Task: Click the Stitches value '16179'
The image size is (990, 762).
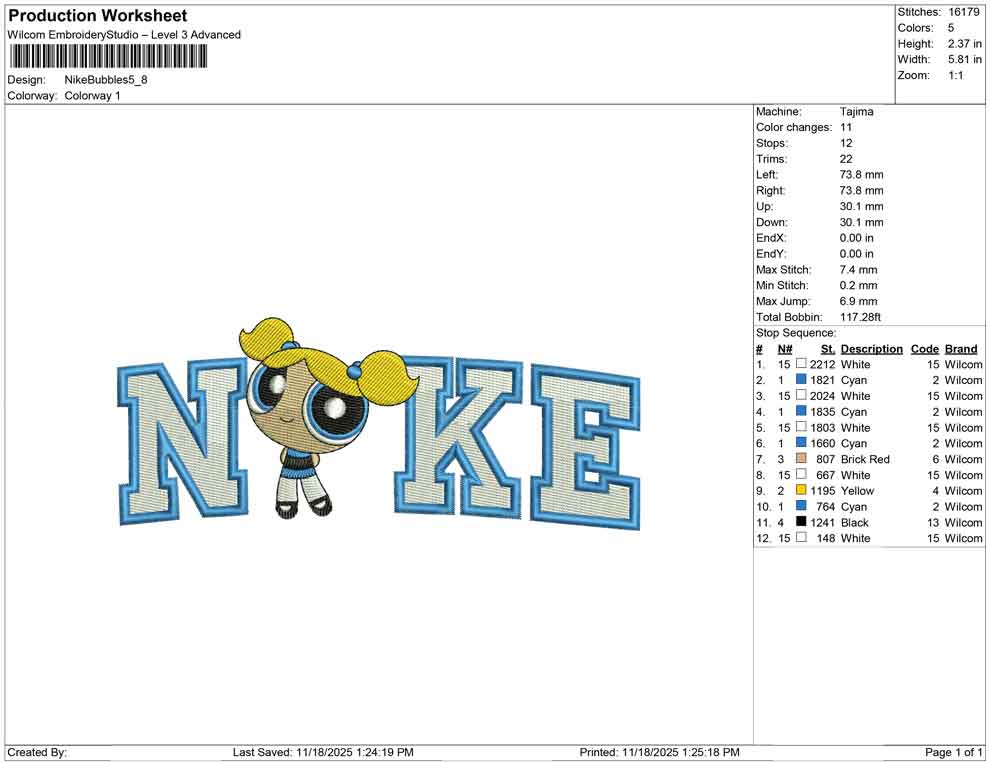Action: click(x=964, y=12)
